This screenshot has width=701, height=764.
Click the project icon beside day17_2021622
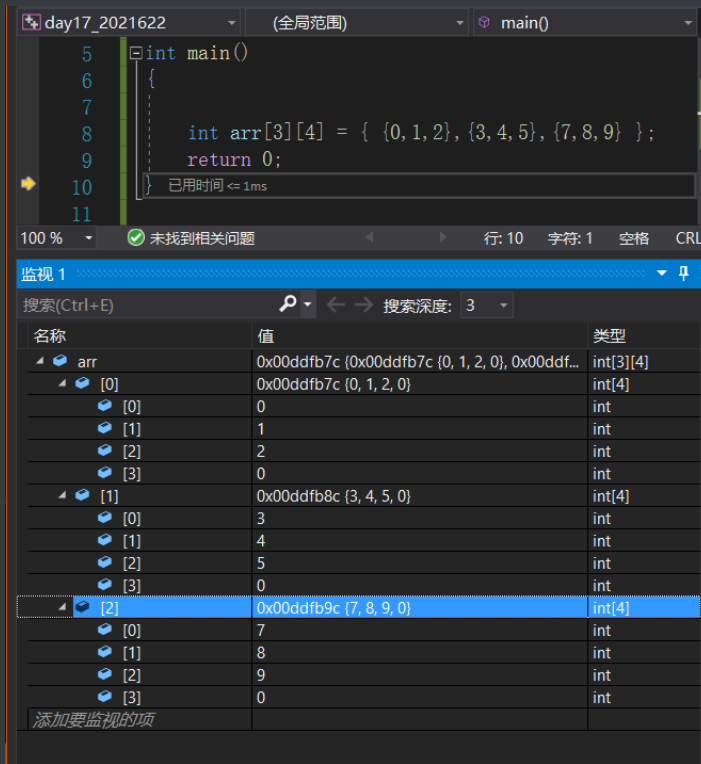click(x=31, y=22)
